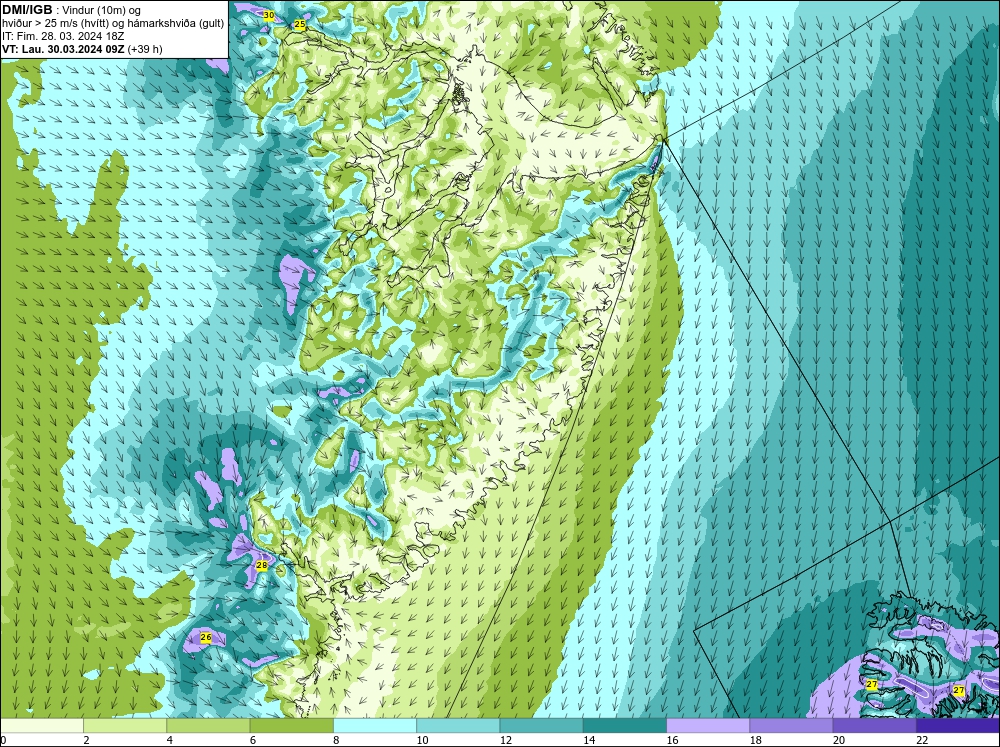Click the yellow gust label 26
Viewport: 1000px width, 747px height.
point(205,637)
